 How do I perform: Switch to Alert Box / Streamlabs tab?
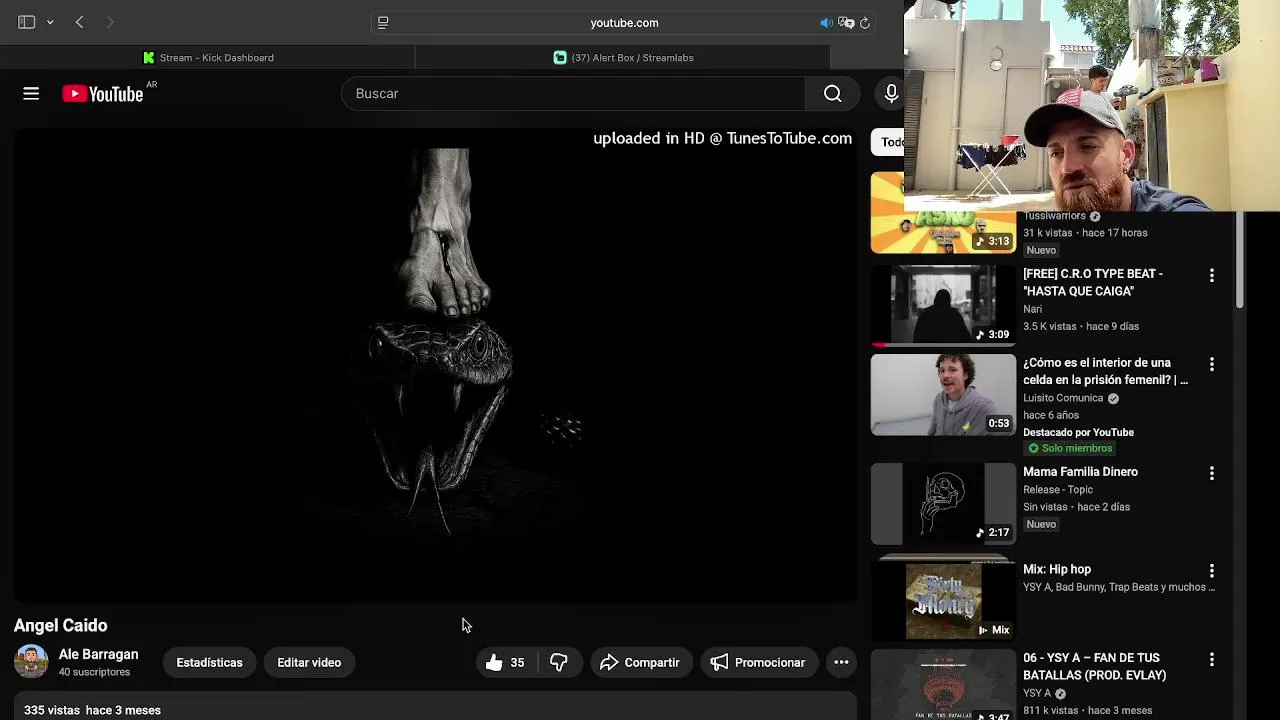click(x=623, y=57)
